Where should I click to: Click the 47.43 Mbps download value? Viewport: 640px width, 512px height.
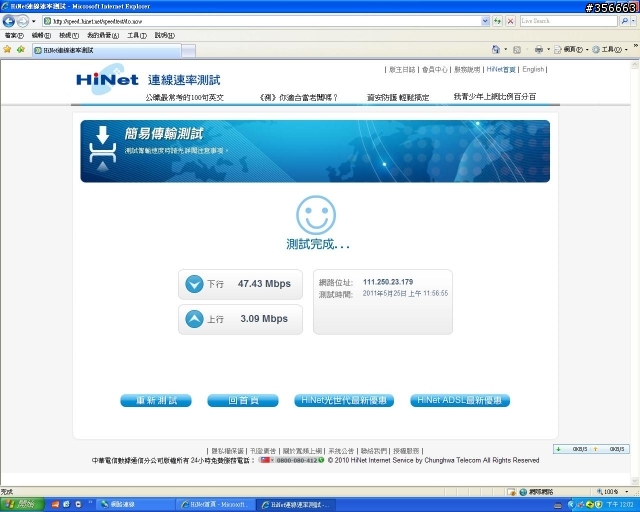pos(264,284)
